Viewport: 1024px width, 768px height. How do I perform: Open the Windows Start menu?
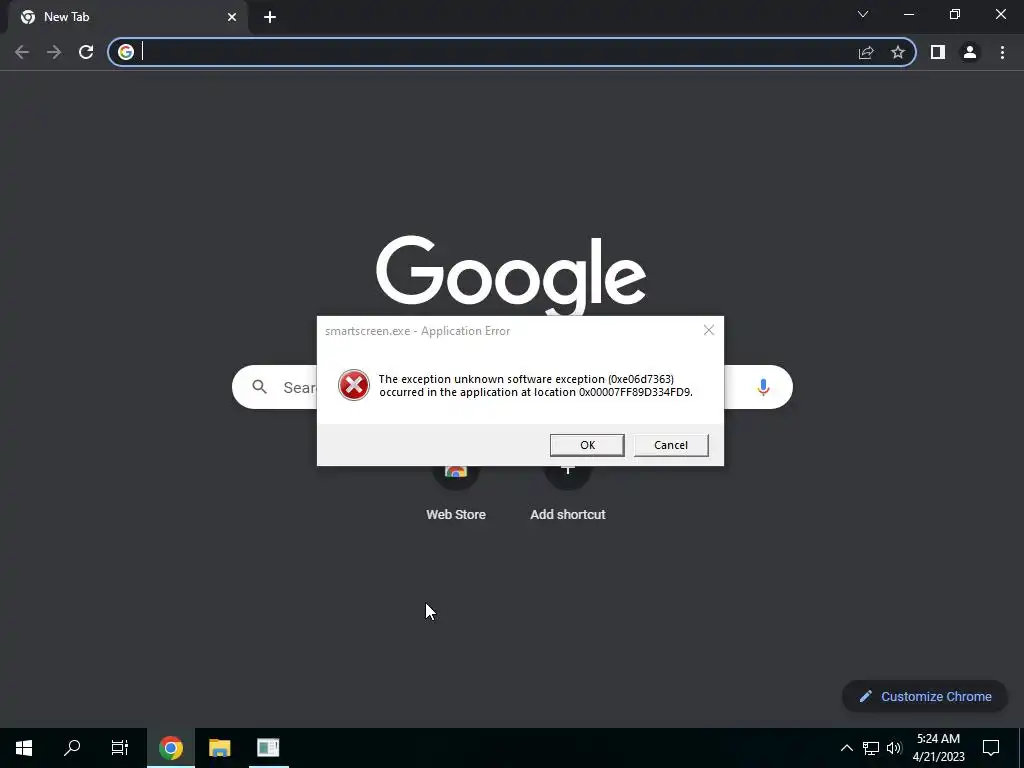tap(24, 748)
